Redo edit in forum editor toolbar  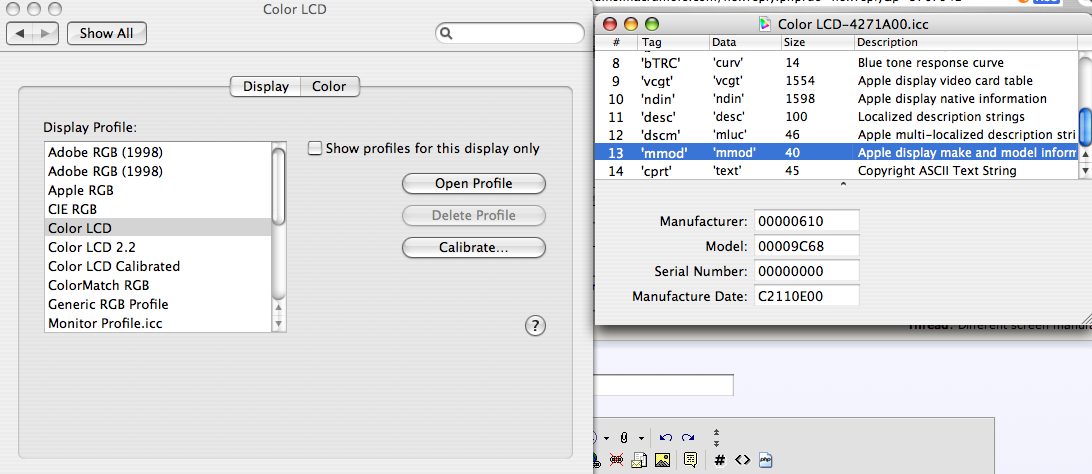pyautogui.click(x=688, y=438)
